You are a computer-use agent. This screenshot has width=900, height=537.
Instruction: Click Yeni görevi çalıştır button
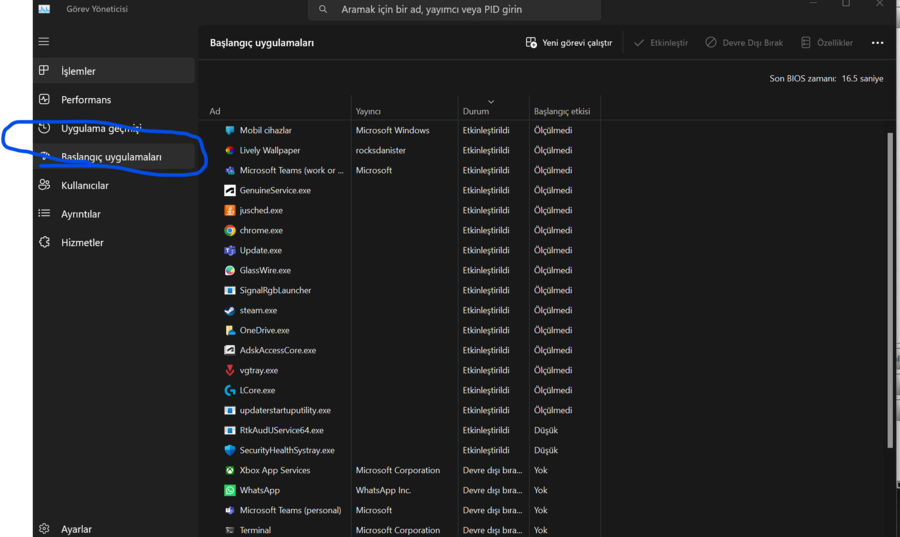click(x=568, y=43)
